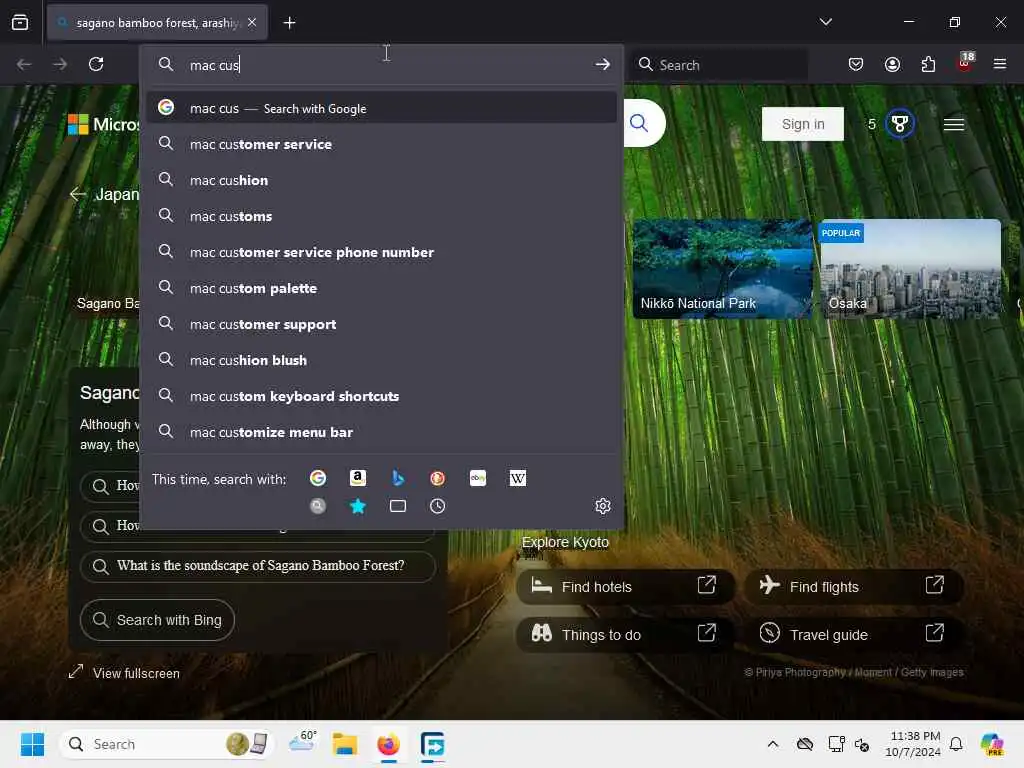Open the Find hotels link
The image size is (1024, 768).
(x=626, y=586)
